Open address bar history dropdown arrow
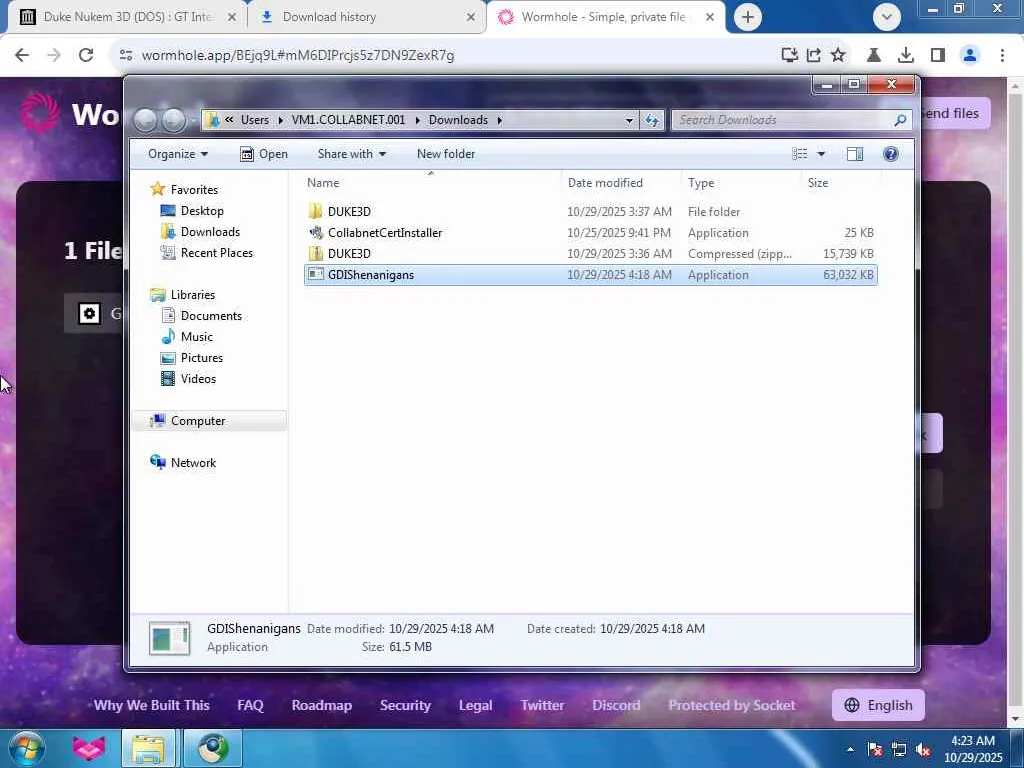Viewport: 1024px width, 768px height. point(629,120)
